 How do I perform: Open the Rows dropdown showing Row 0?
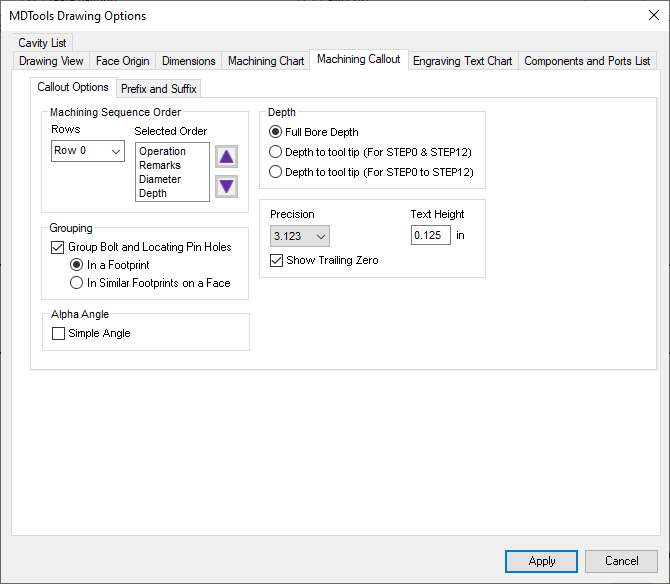tap(88, 151)
